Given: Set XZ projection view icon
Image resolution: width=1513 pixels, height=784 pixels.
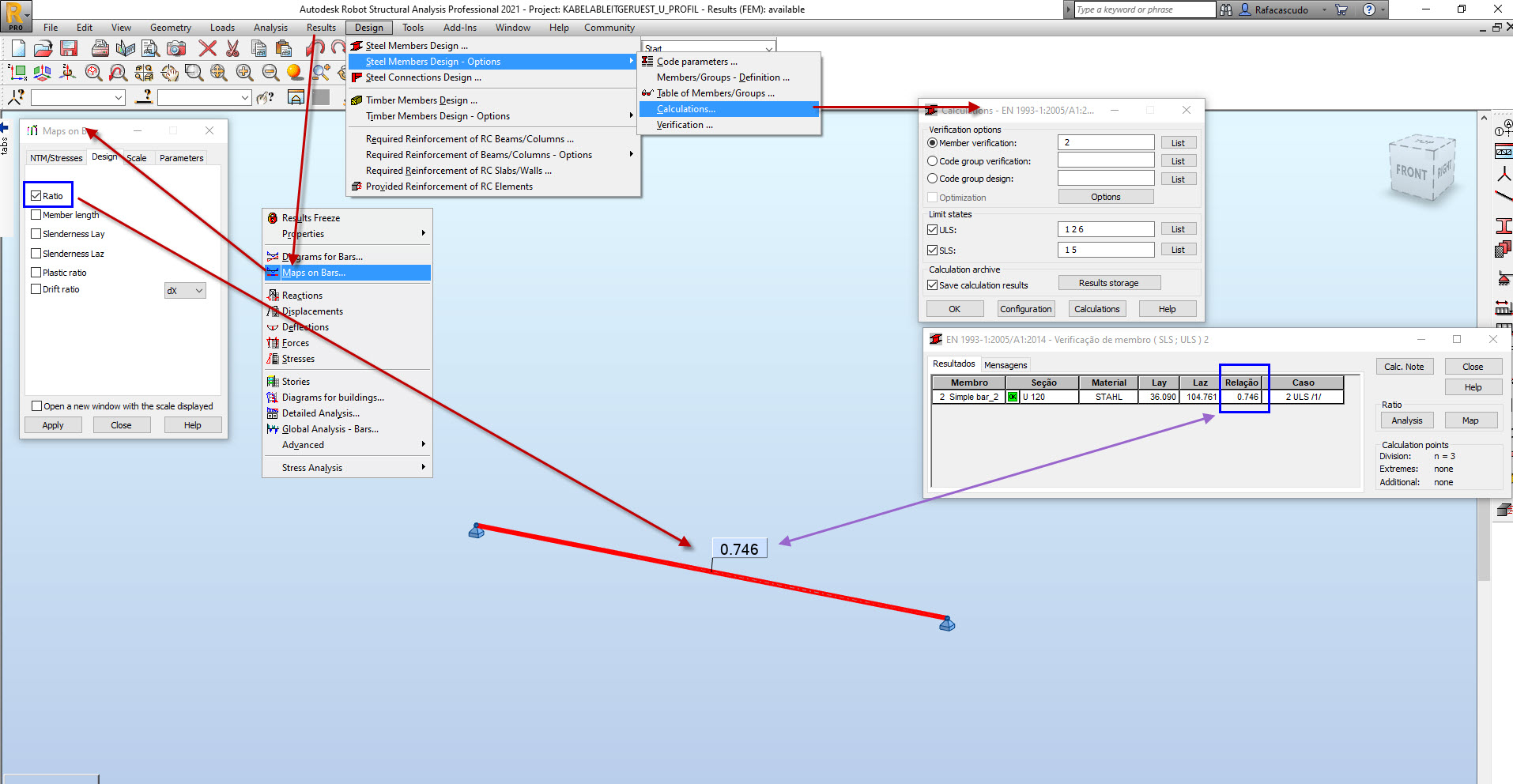Looking at the screenshot, I should click(17, 73).
